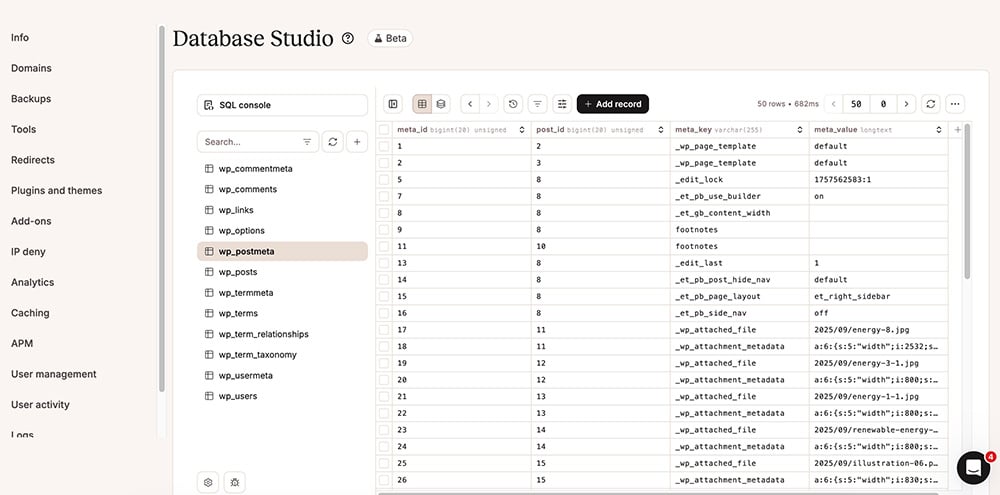1000x495 pixels.
Task: Click the SQL console icon
Action: (x=209, y=105)
